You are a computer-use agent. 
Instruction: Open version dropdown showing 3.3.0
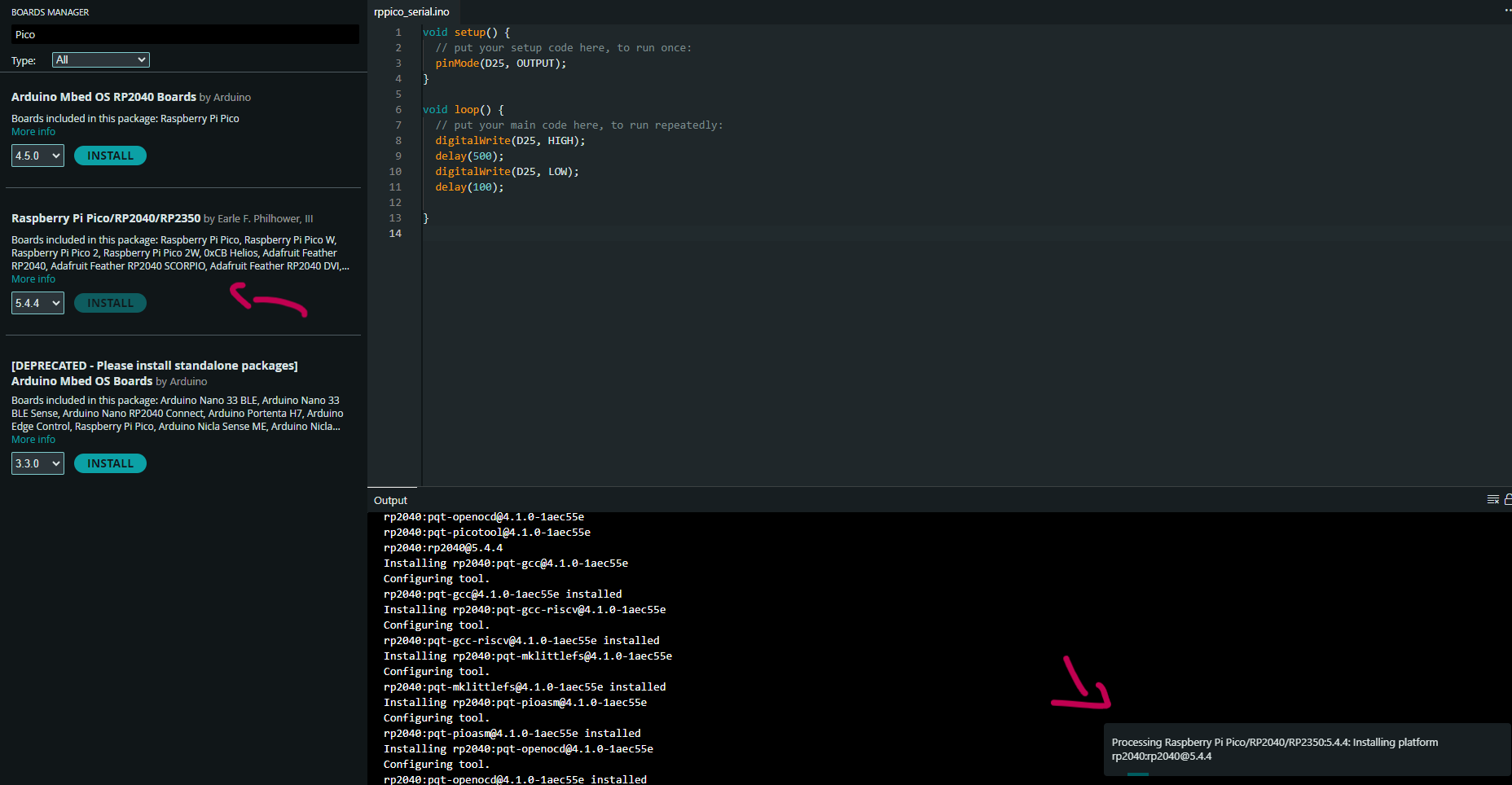(37, 463)
